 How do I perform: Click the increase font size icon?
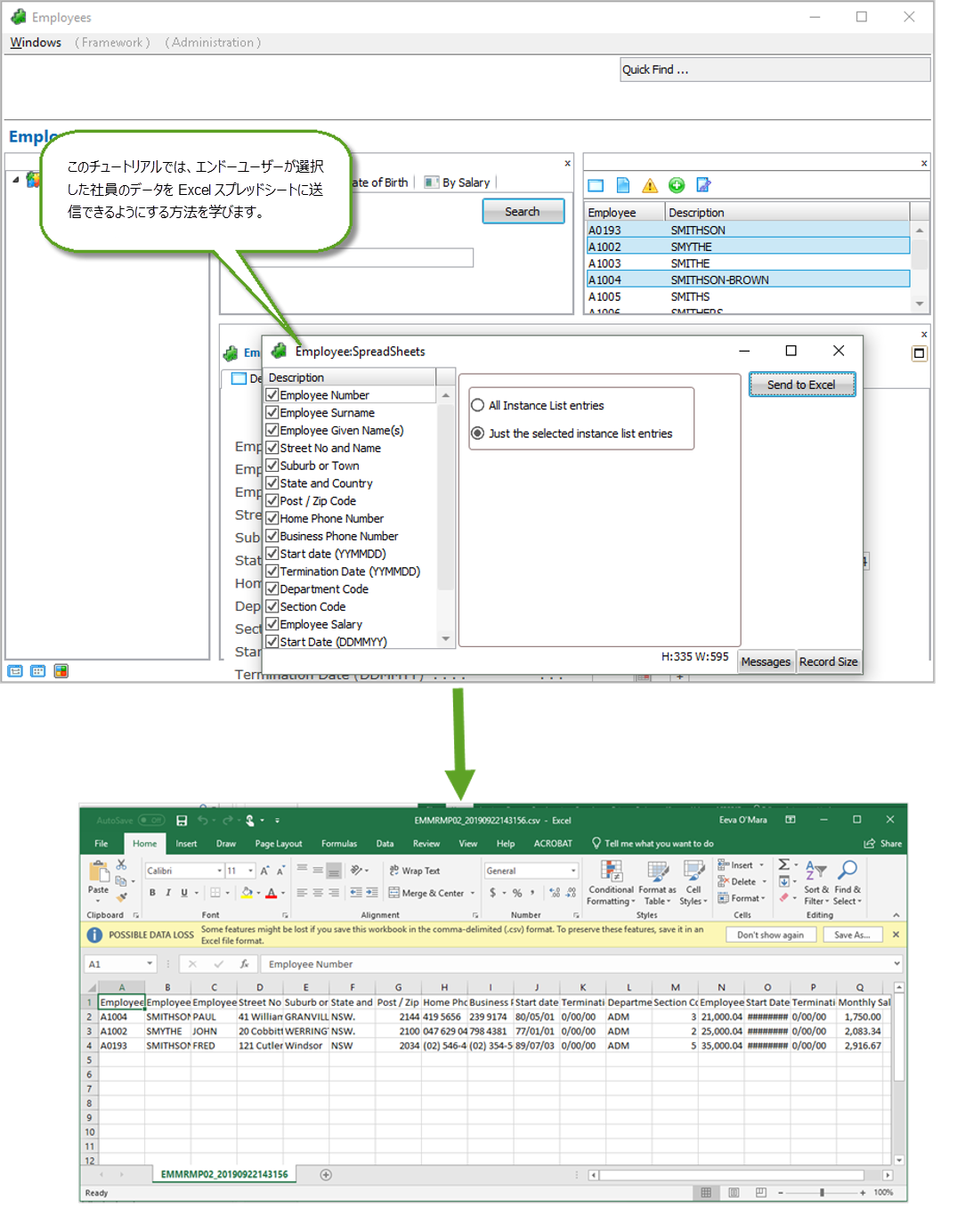point(265,871)
